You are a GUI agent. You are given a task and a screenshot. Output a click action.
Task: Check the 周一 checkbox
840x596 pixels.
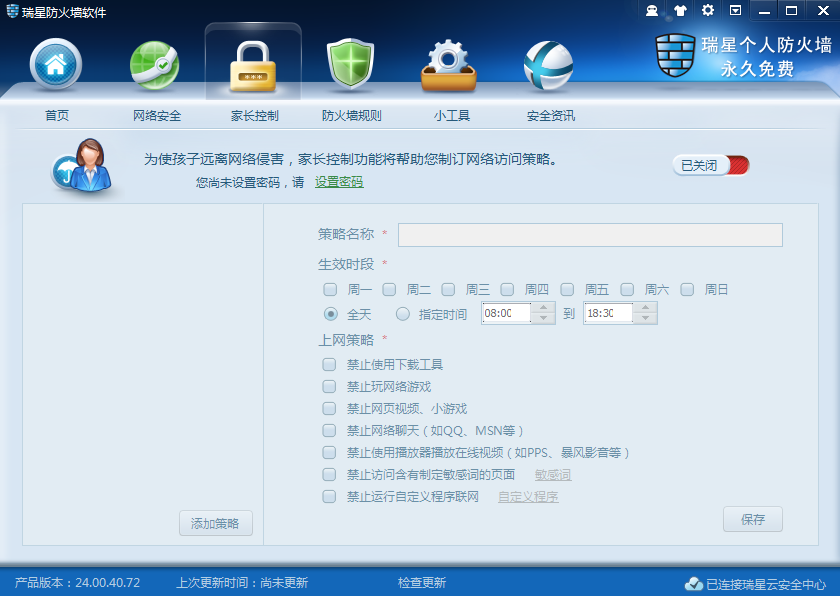pos(330,290)
